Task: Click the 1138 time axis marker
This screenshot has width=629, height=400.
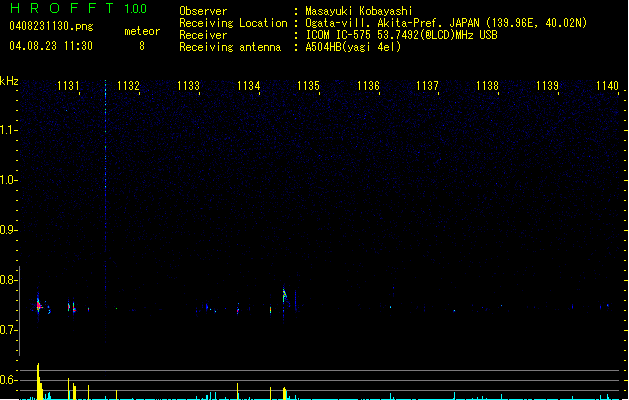Action: tap(487, 86)
